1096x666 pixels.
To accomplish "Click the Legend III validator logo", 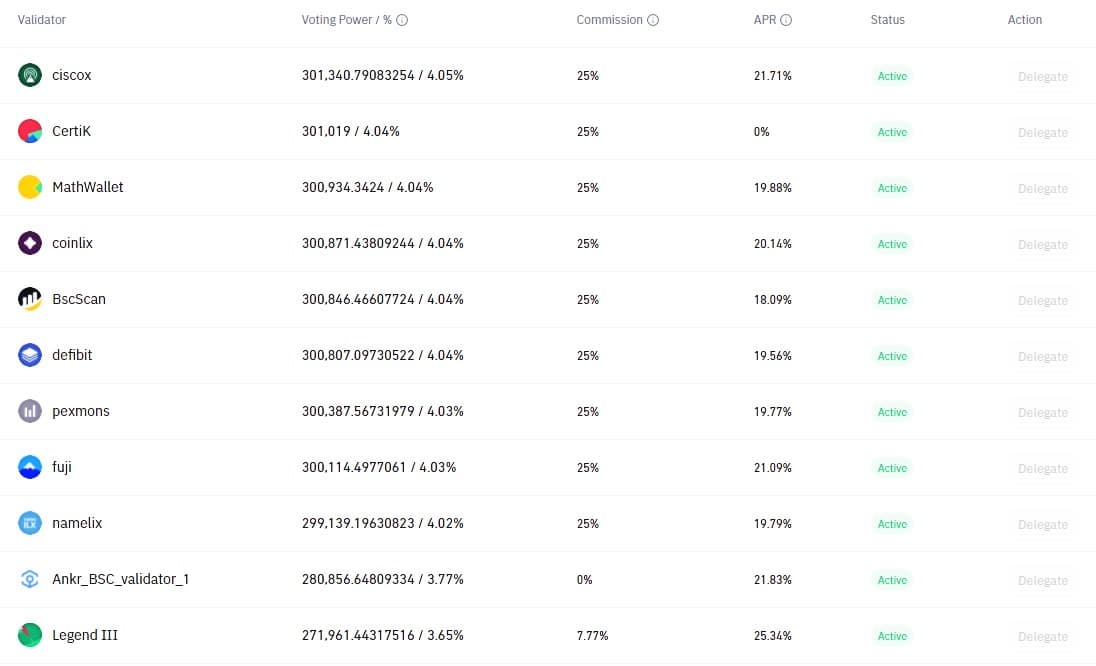I will pos(29,635).
